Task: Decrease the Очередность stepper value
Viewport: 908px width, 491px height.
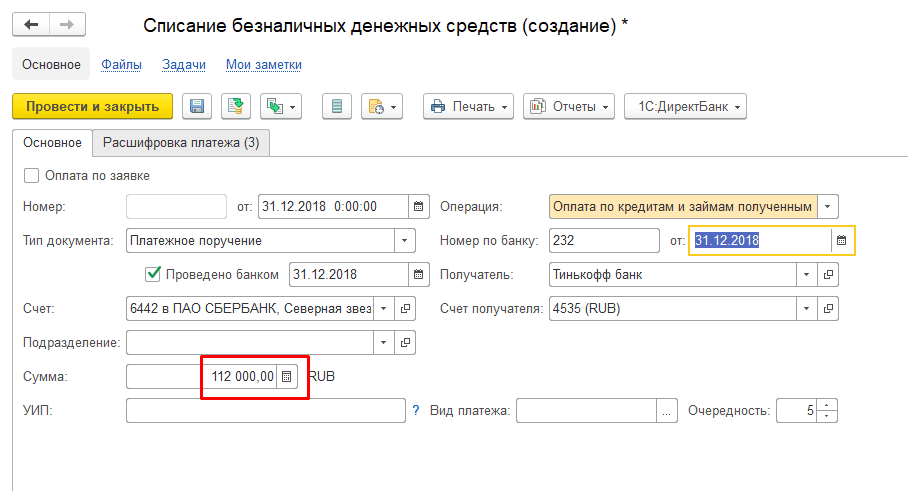Action: [826, 417]
